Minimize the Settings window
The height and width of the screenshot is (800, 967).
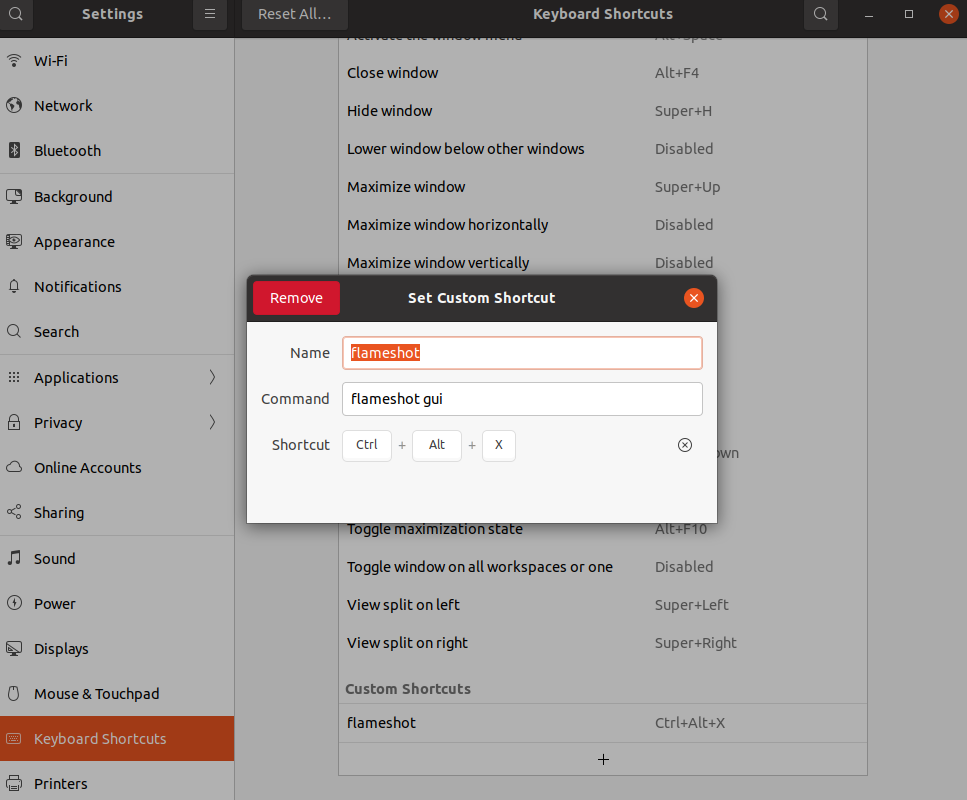(869, 14)
